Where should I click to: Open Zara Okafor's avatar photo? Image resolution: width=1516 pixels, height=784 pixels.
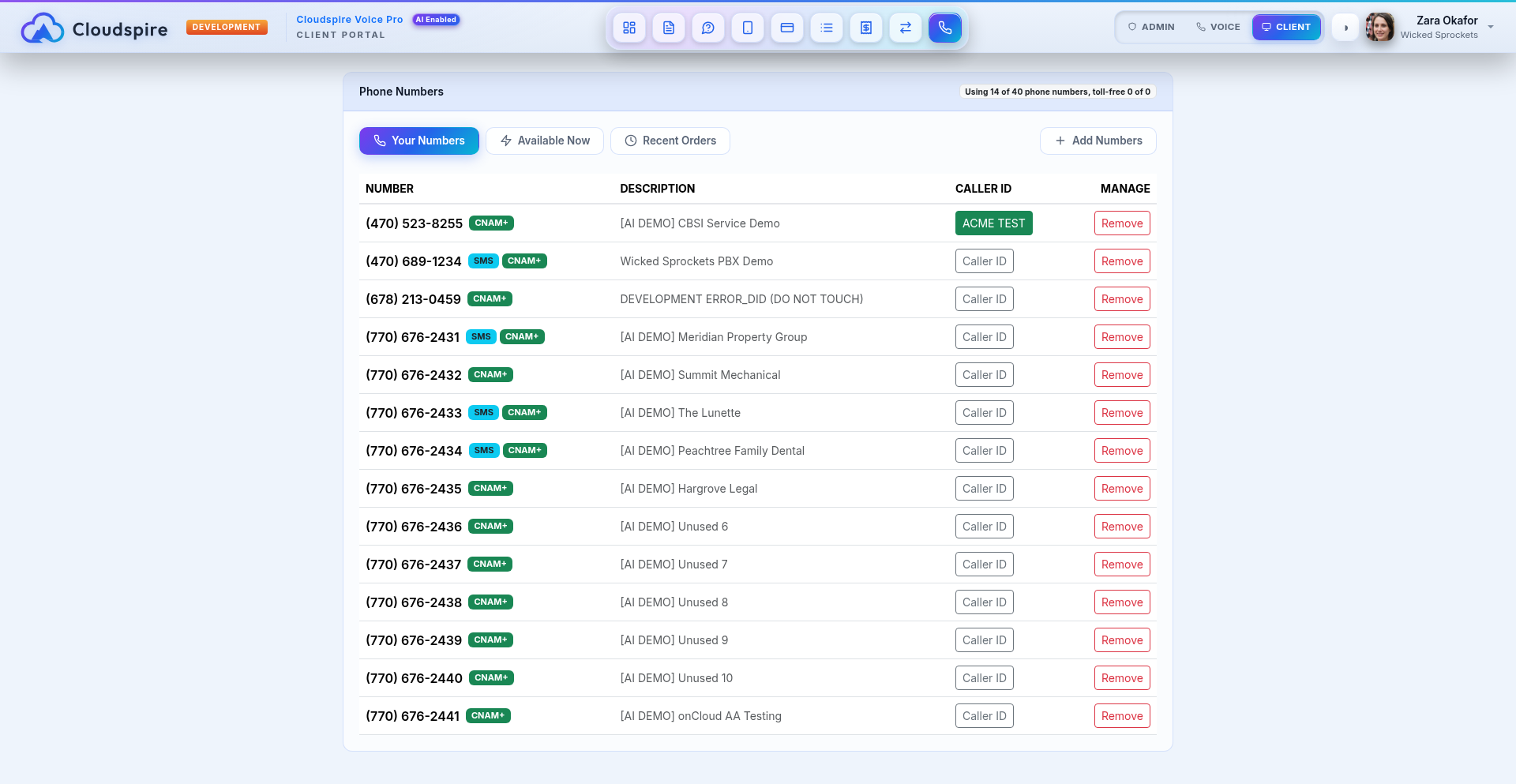[x=1379, y=27]
